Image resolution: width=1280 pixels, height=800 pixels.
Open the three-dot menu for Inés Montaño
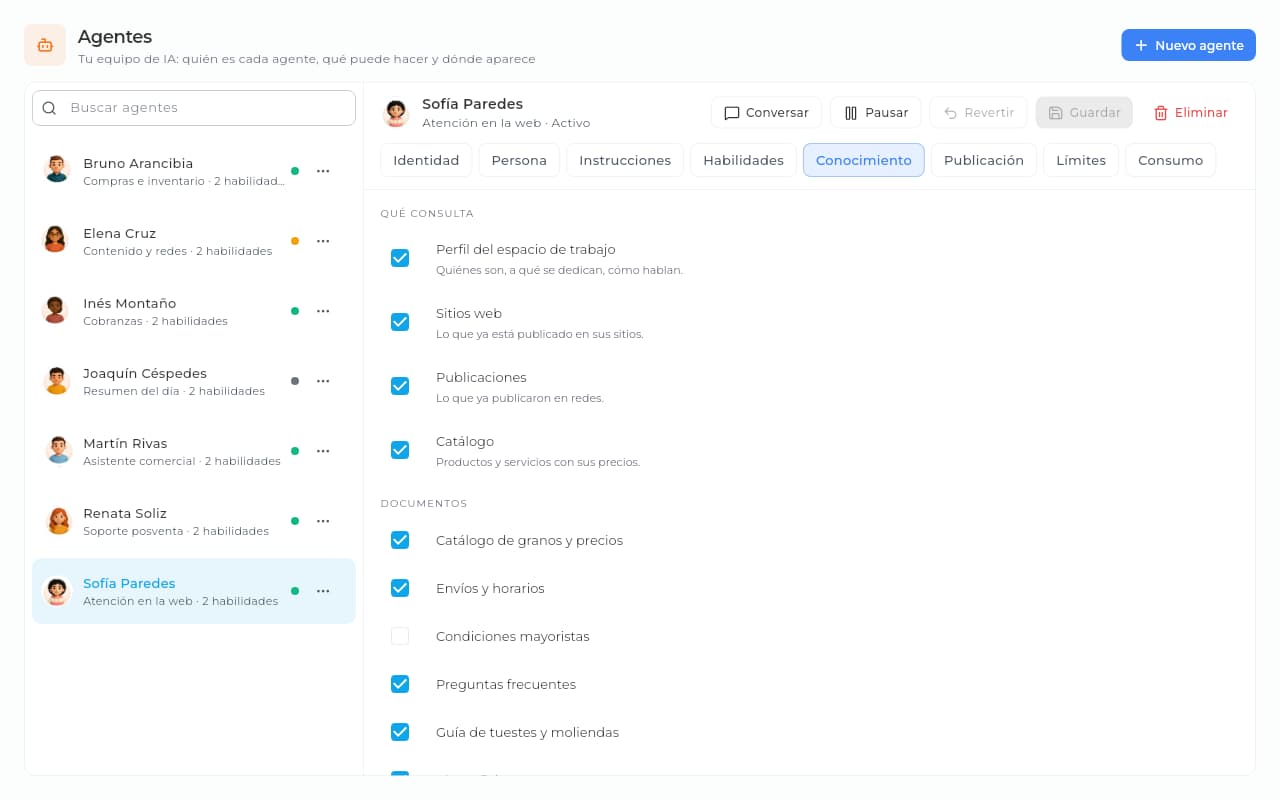(x=323, y=311)
